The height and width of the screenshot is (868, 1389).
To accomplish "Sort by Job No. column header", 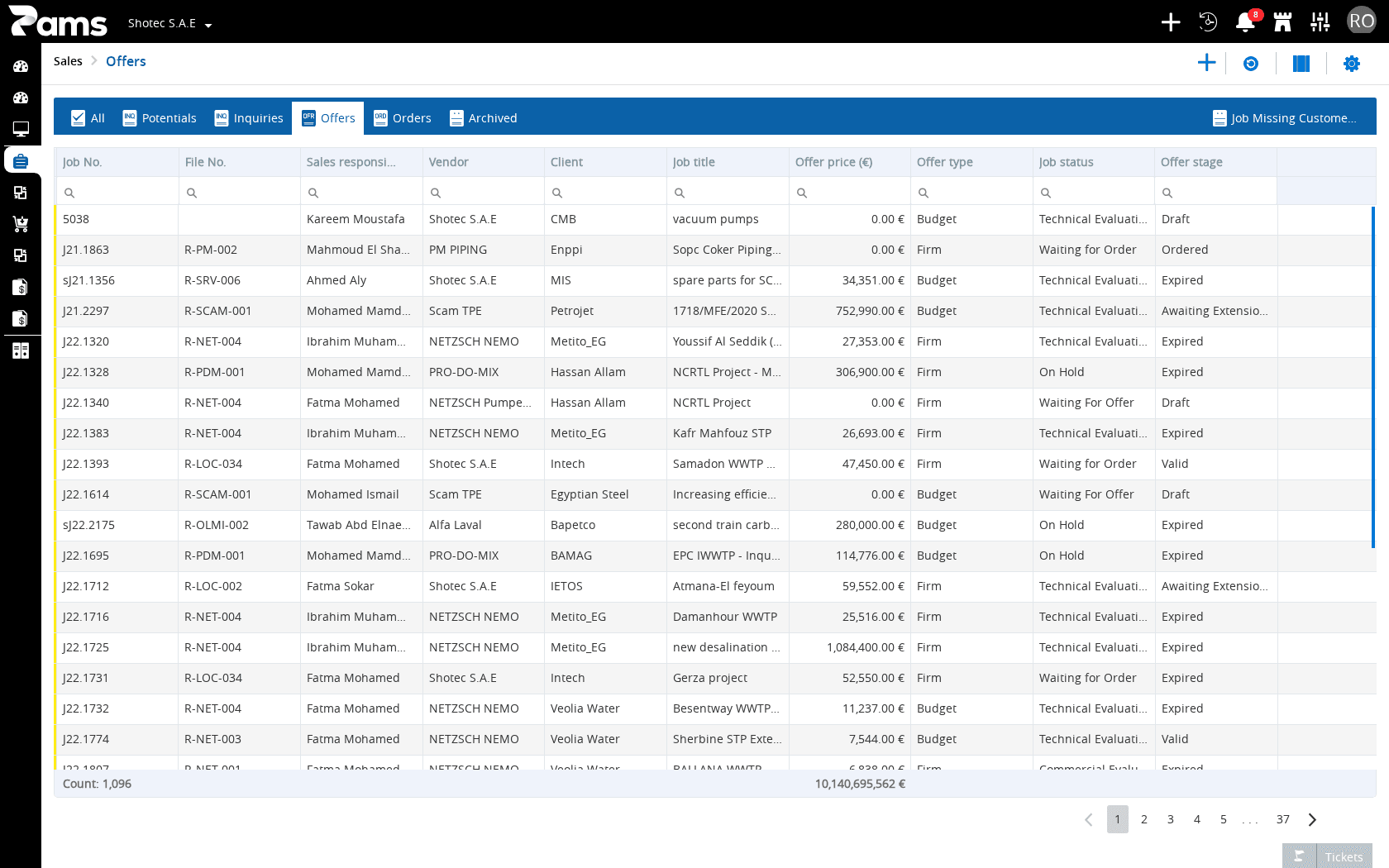I will (117, 162).
